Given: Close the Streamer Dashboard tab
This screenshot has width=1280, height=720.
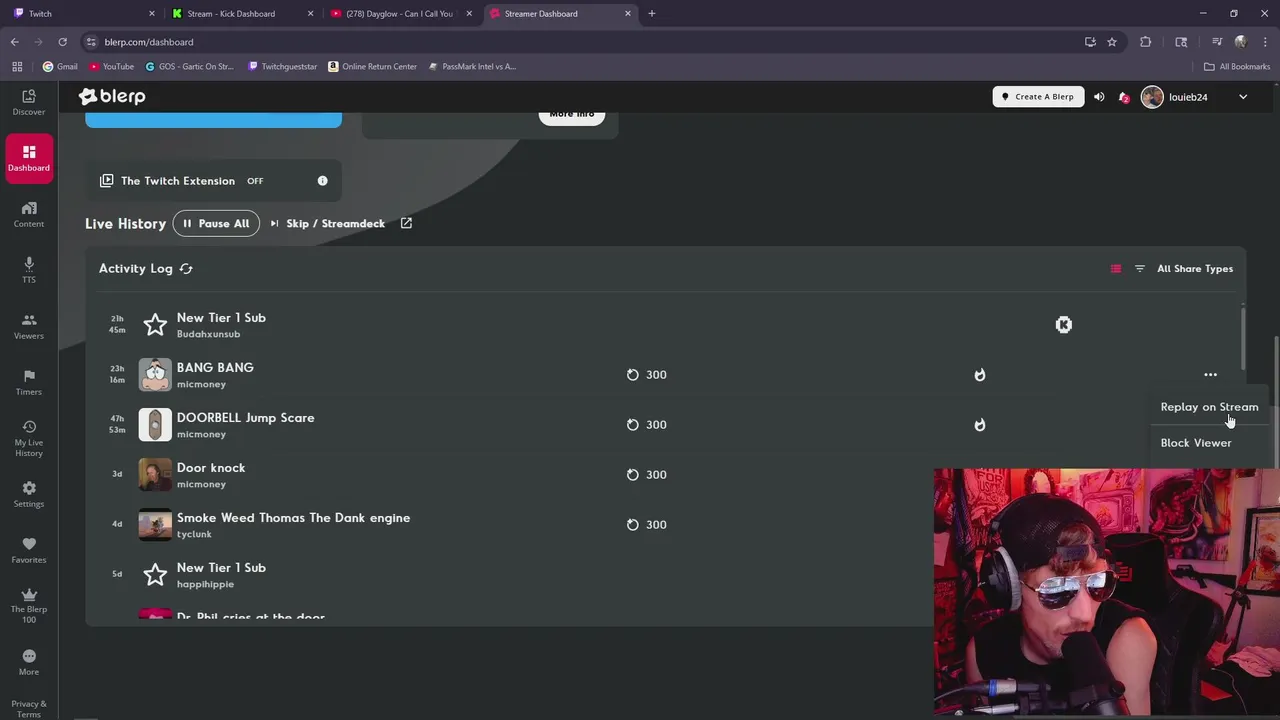Looking at the screenshot, I should click(x=628, y=14).
